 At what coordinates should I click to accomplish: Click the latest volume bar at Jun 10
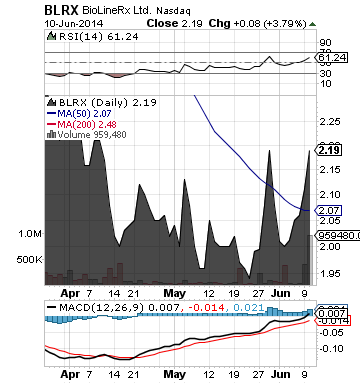[x=310, y=259]
